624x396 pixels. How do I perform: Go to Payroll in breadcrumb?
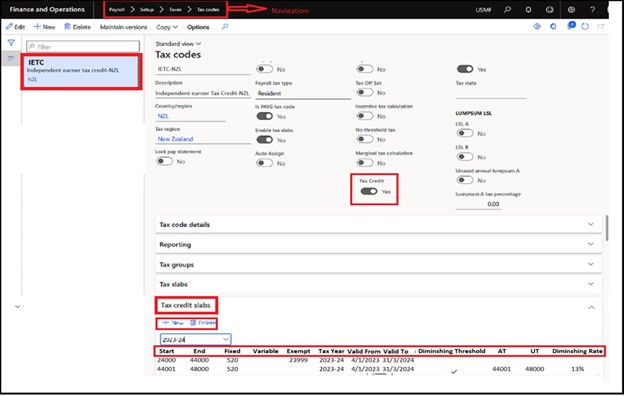pyautogui.click(x=117, y=9)
